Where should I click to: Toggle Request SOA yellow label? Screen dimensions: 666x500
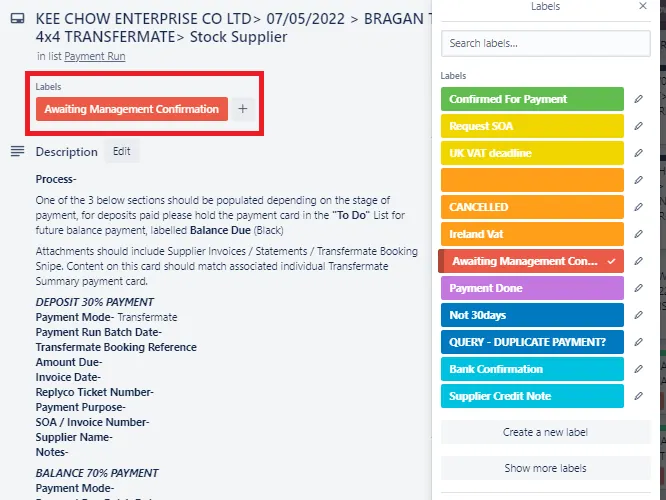[532, 126]
